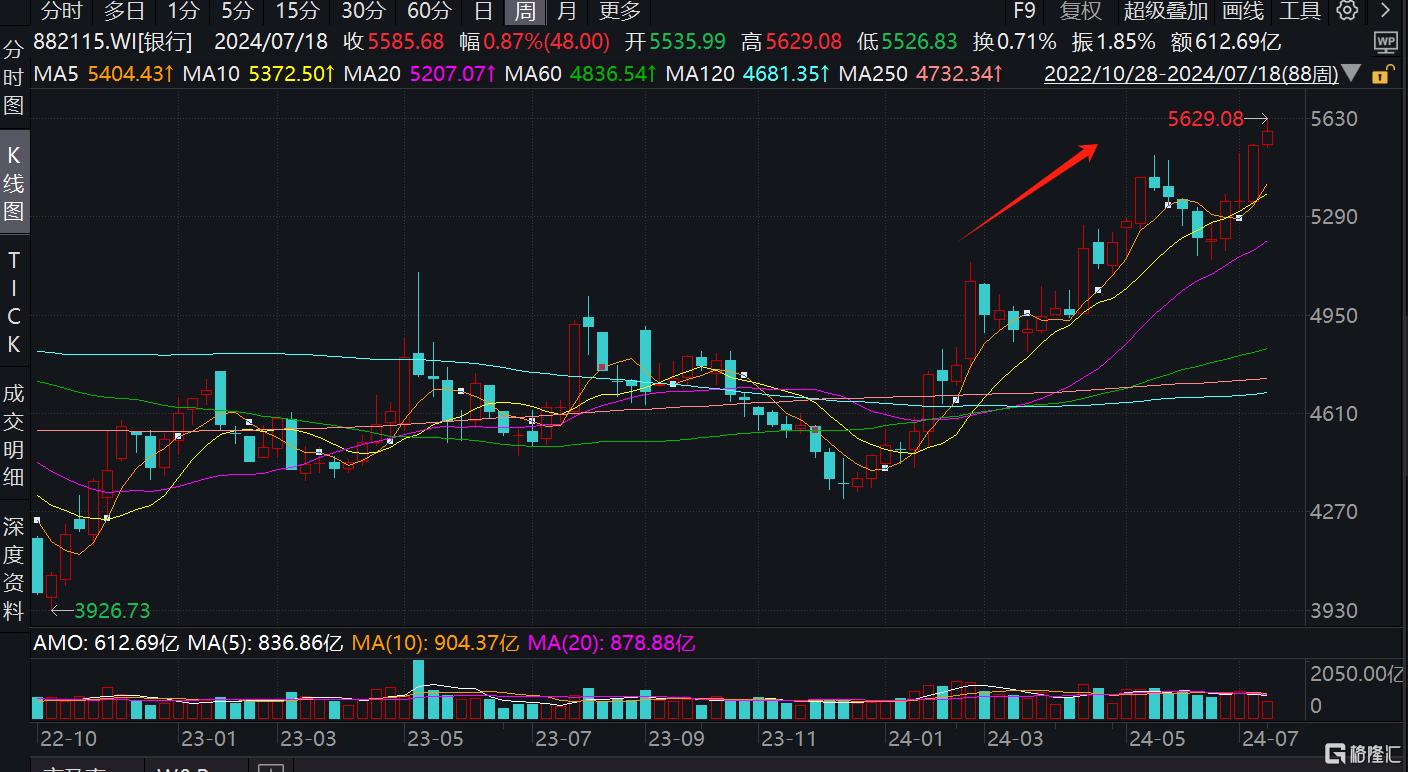Select the 15分 period tab
The image size is (1408, 772).
pyautogui.click(x=297, y=11)
